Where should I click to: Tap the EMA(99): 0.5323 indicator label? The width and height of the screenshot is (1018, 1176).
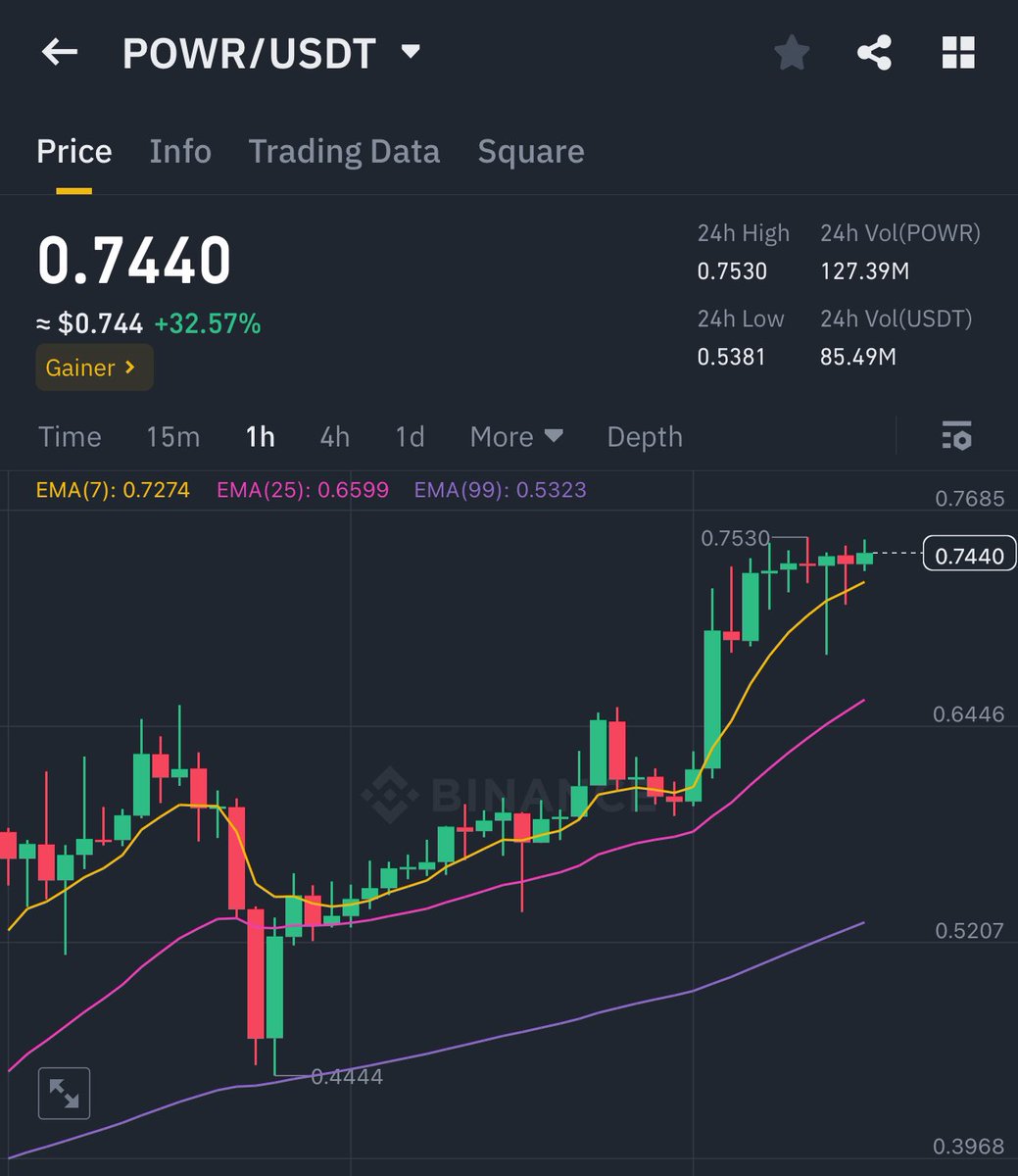(x=501, y=490)
